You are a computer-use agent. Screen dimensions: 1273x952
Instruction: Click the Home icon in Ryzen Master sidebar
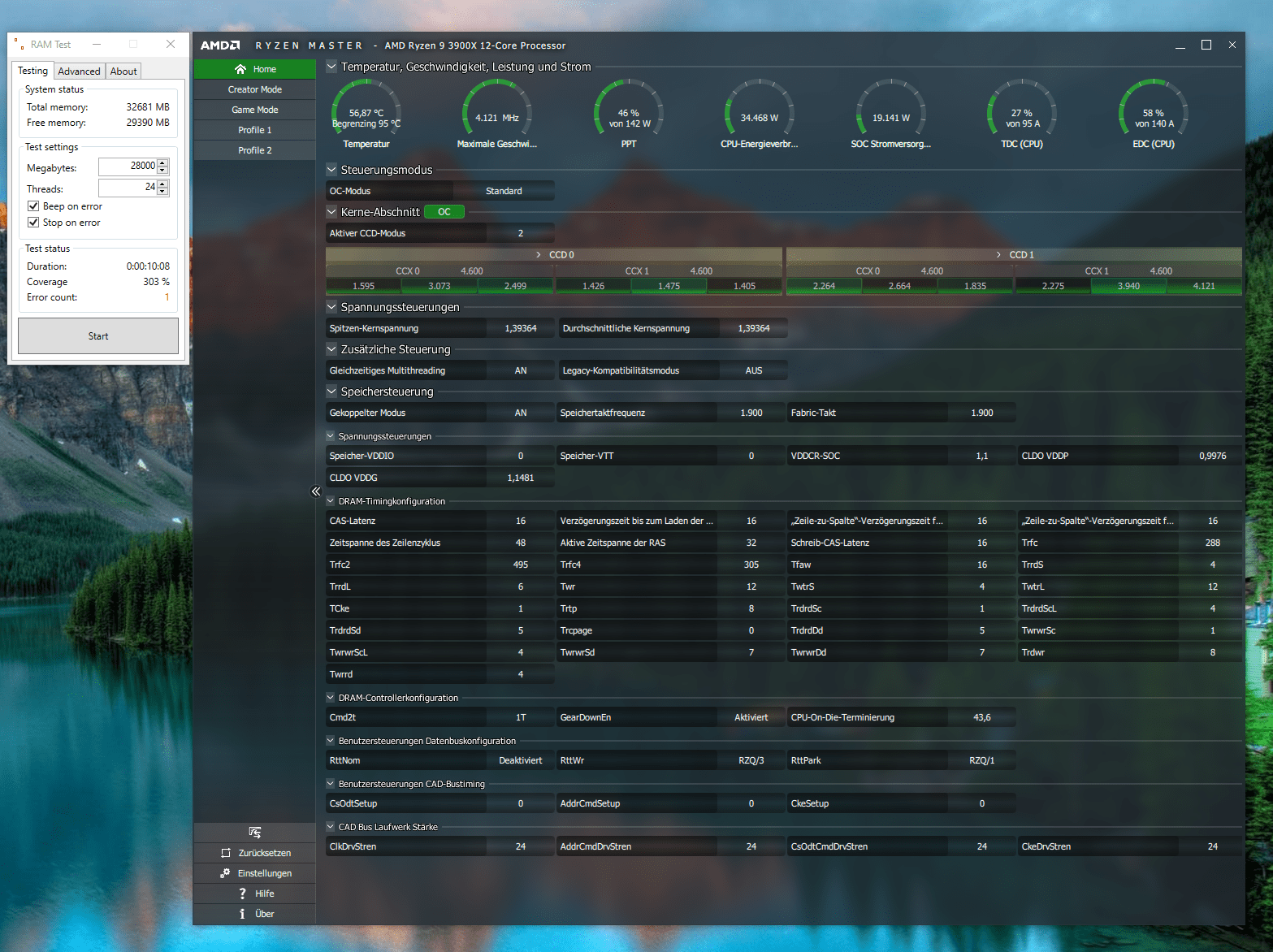(240, 69)
